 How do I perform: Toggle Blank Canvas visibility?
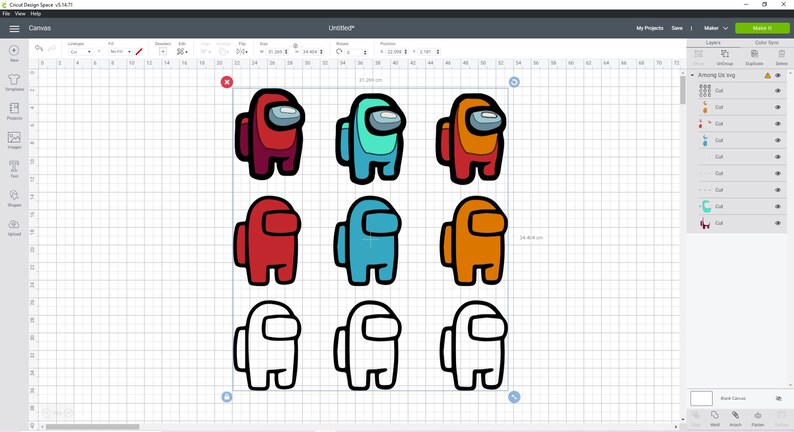[x=778, y=399]
